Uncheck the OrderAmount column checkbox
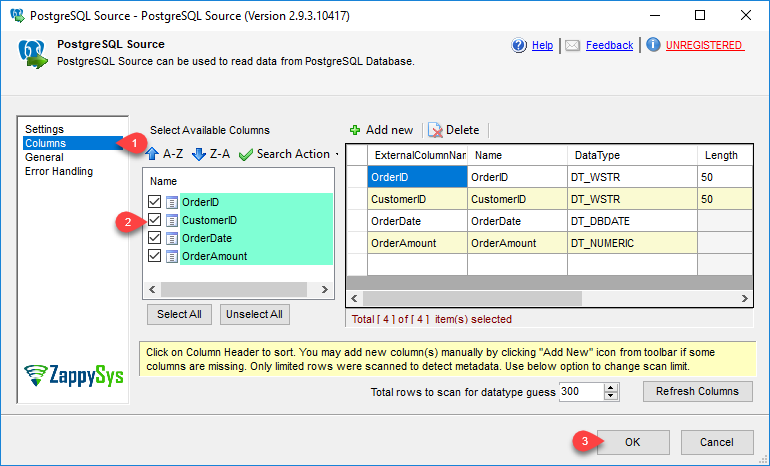Image resolution: width=770 pixels, height=466 pixels. click(155, 256)
